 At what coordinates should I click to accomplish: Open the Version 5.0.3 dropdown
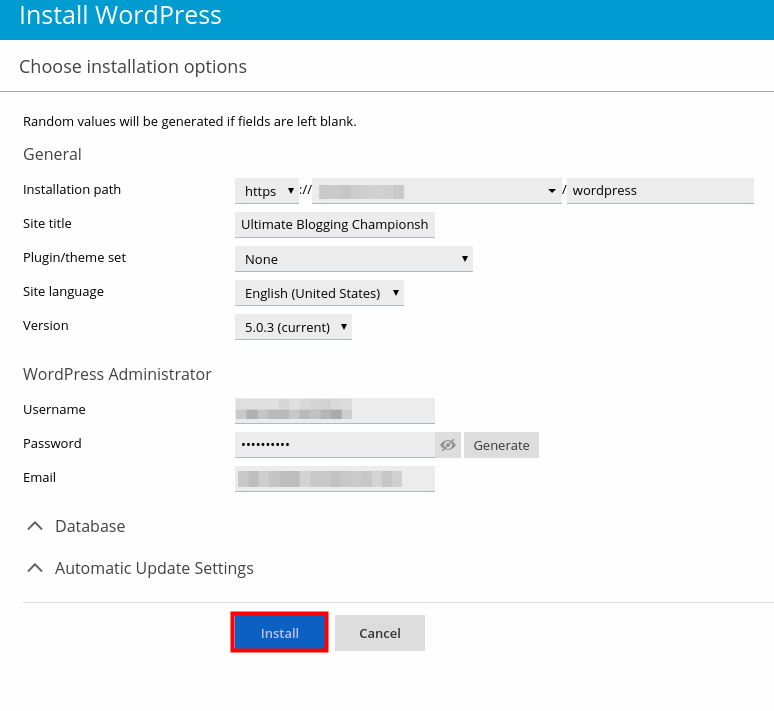click(x=293, y=327)
